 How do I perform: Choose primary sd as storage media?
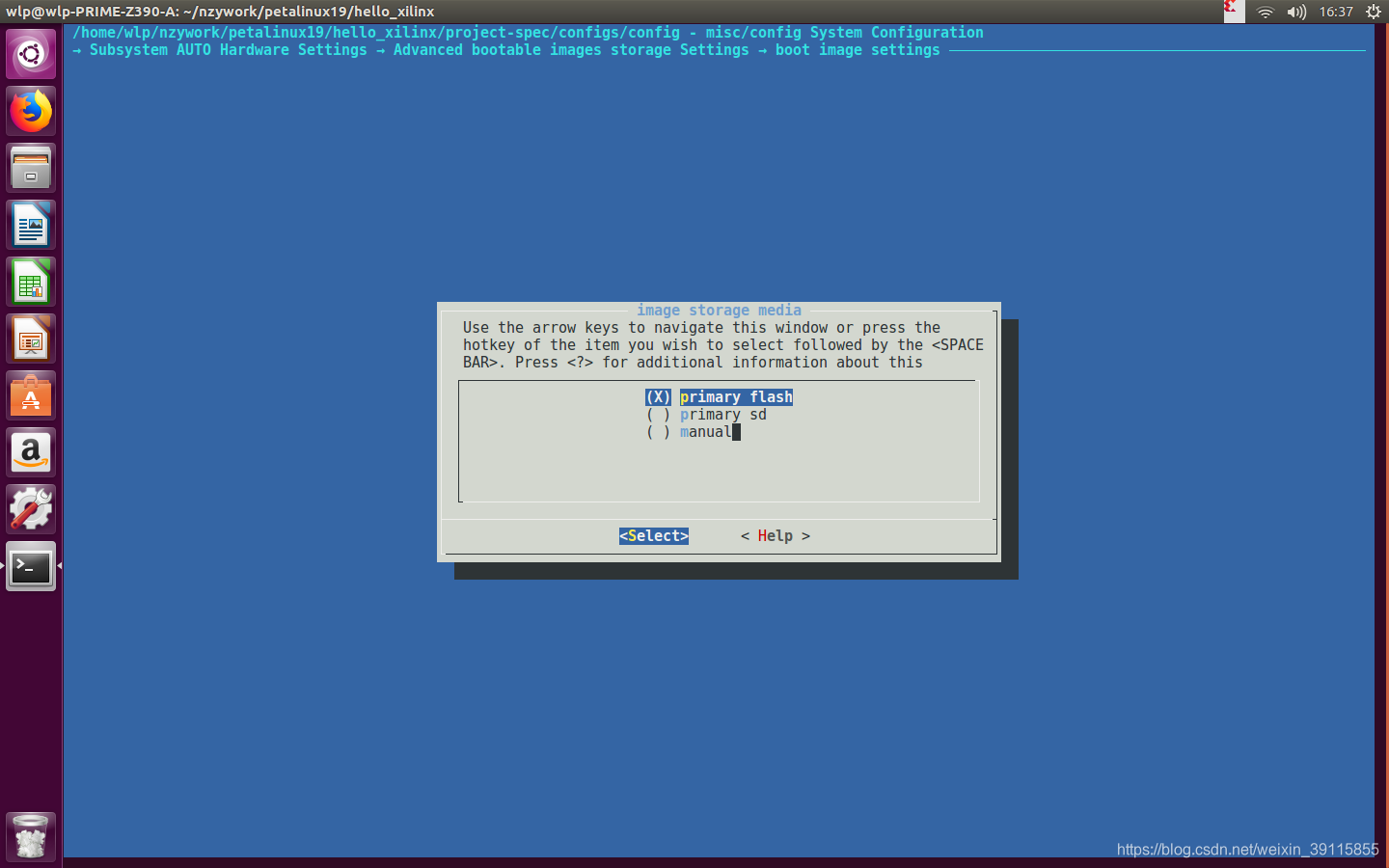pos(722,414)
